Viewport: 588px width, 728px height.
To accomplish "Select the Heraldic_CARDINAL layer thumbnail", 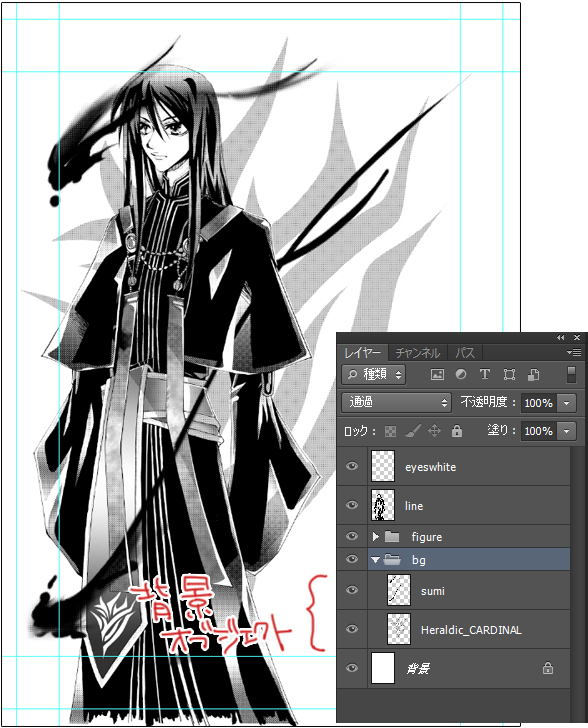I will coord(399,629).
